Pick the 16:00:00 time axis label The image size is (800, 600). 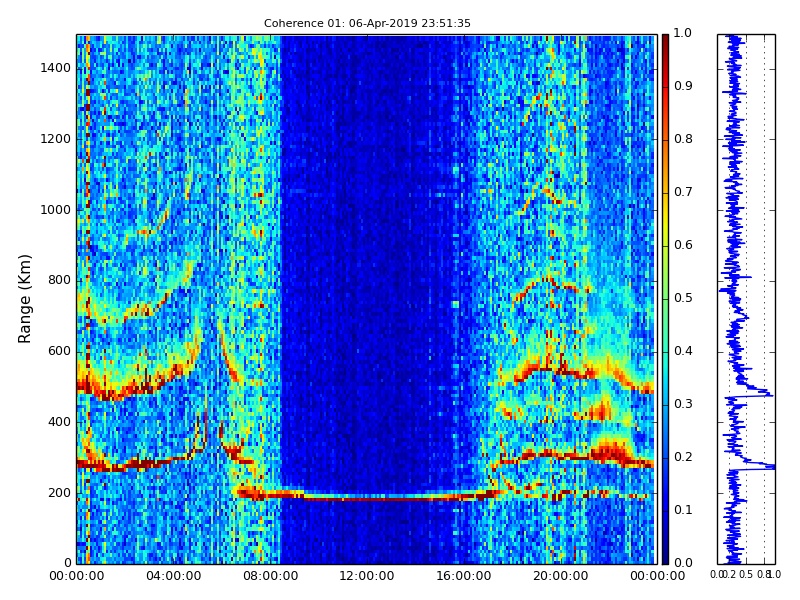click(464, 576)
